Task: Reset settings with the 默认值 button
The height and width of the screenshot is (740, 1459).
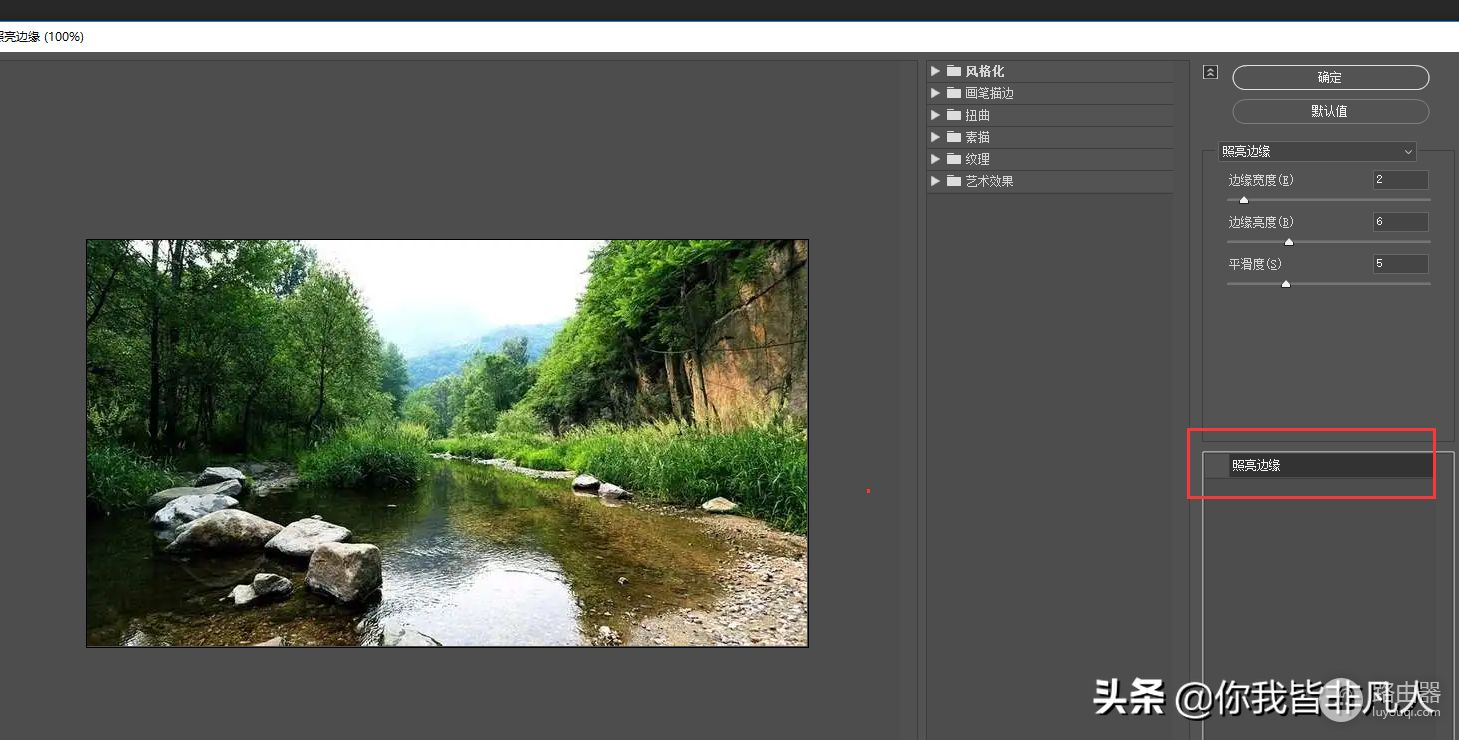Action: [1329, 111]
